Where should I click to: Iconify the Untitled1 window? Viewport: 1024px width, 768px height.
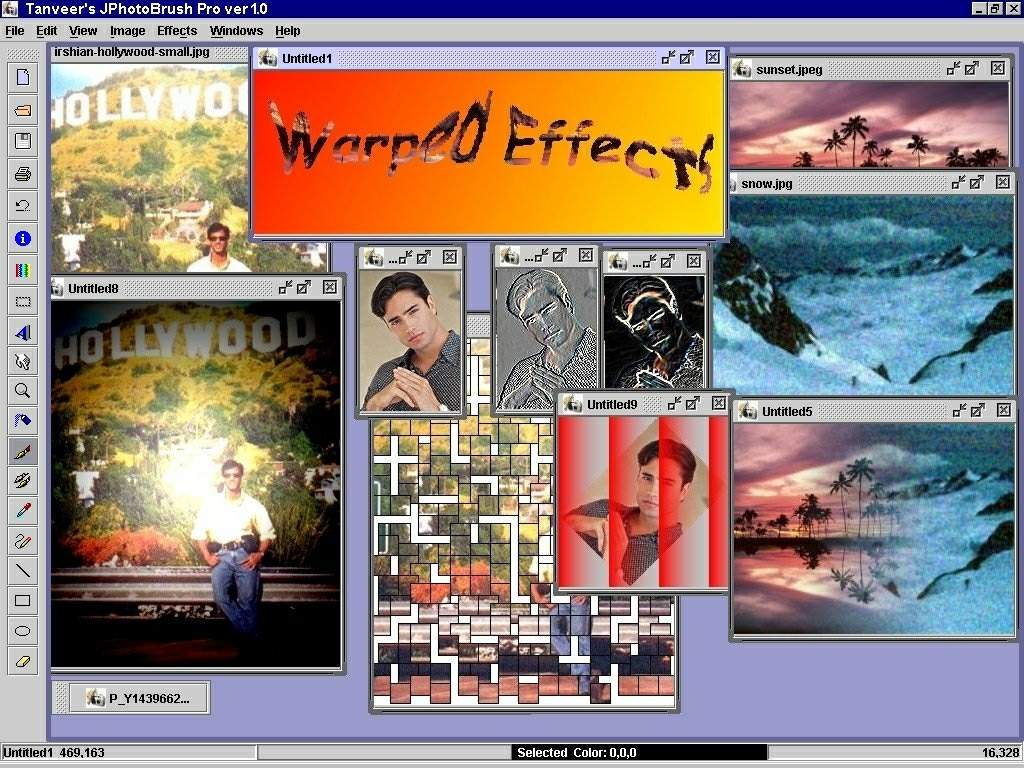(668, 57)
